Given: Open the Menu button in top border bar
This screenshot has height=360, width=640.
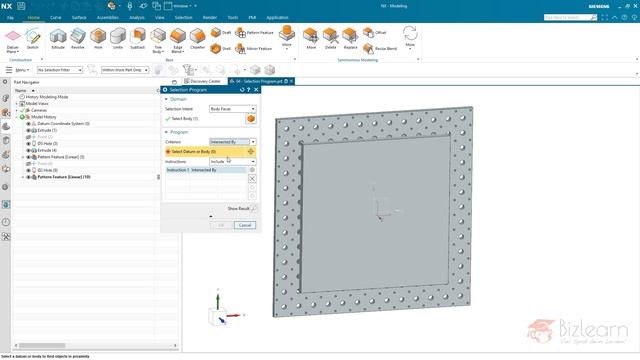Looking at the screenshot, I should tap(18, 70).
